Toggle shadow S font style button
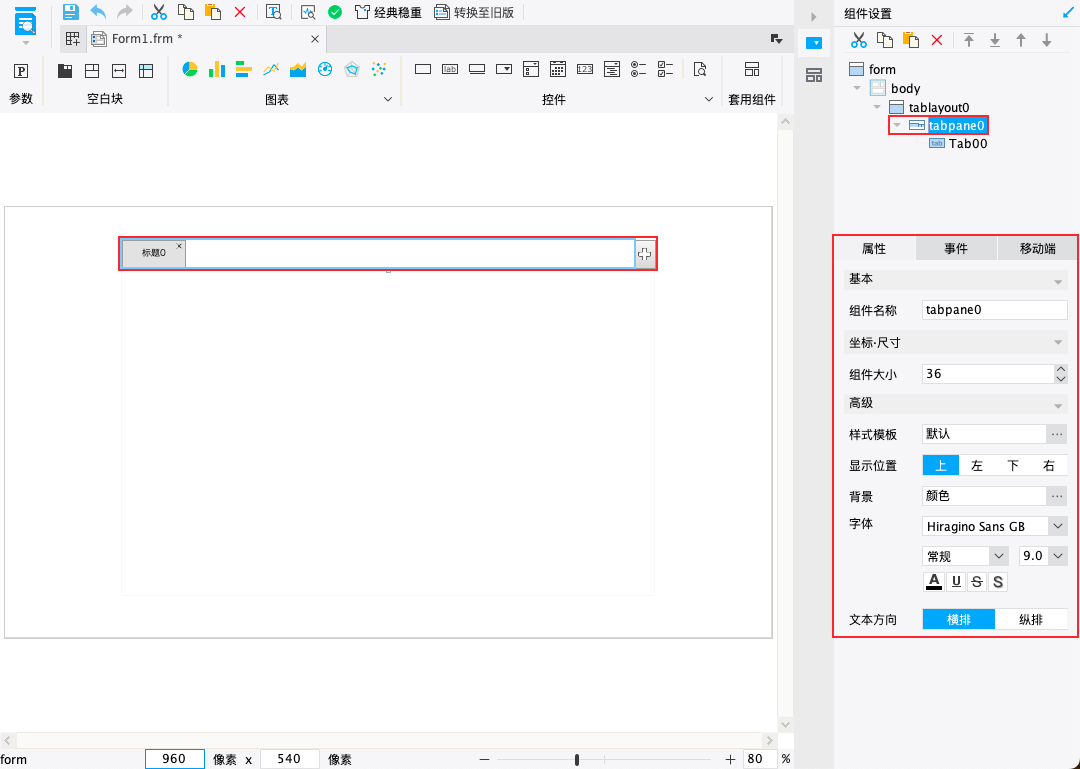This screenshot has width=1080, height=769. pos(998,582)
